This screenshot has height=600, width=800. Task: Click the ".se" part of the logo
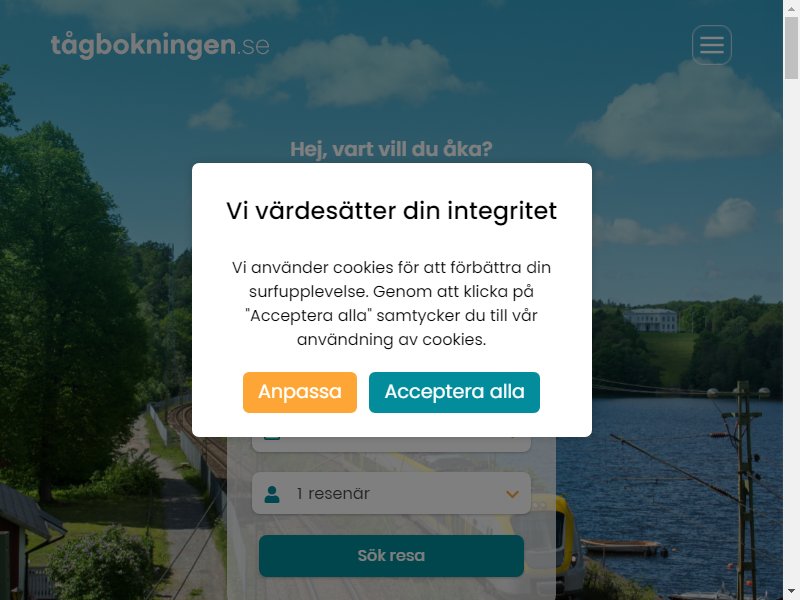pos(254,46)
